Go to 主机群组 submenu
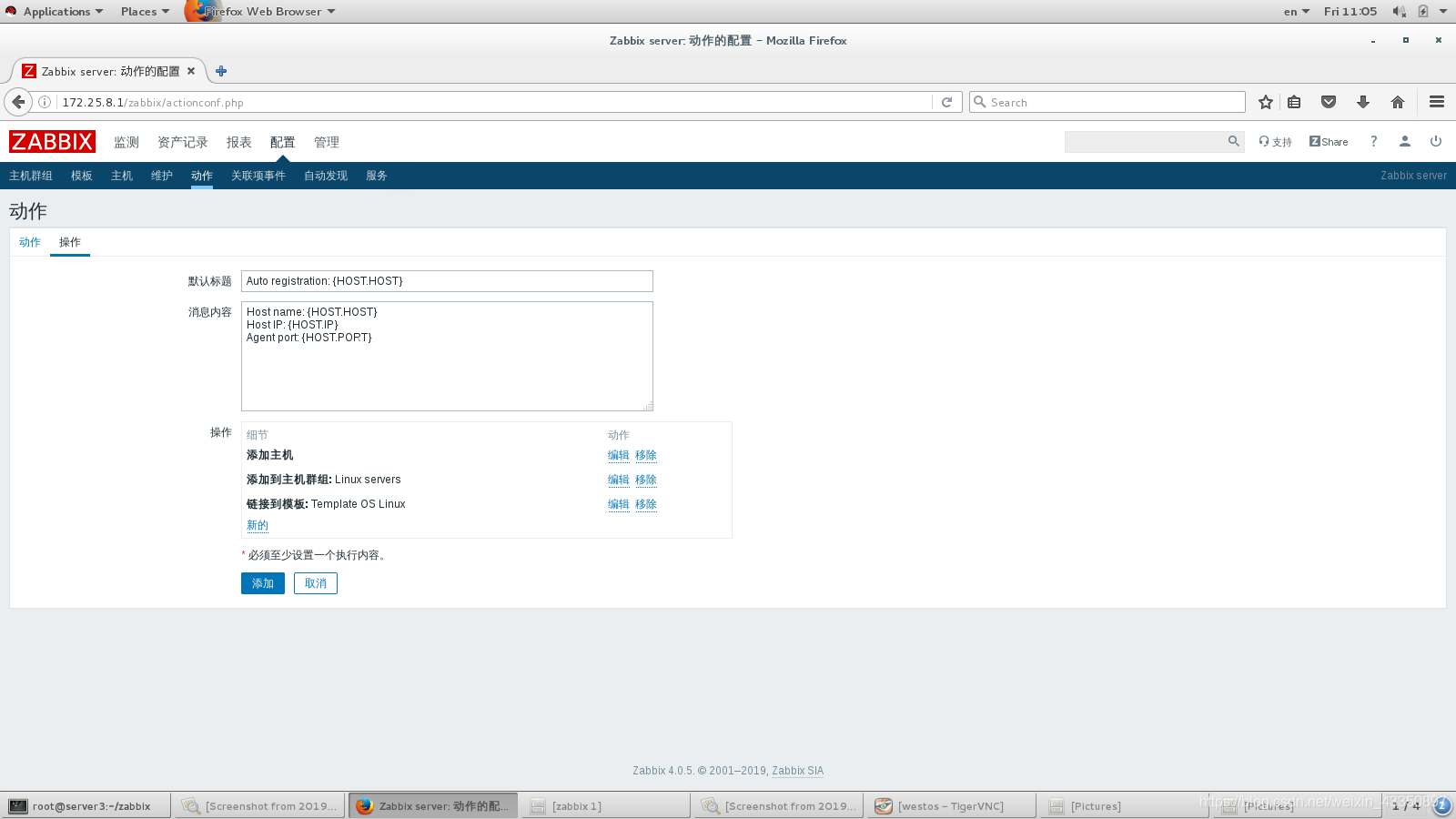The width and height of the screenshot is (1456, 819). pos(31,176)
